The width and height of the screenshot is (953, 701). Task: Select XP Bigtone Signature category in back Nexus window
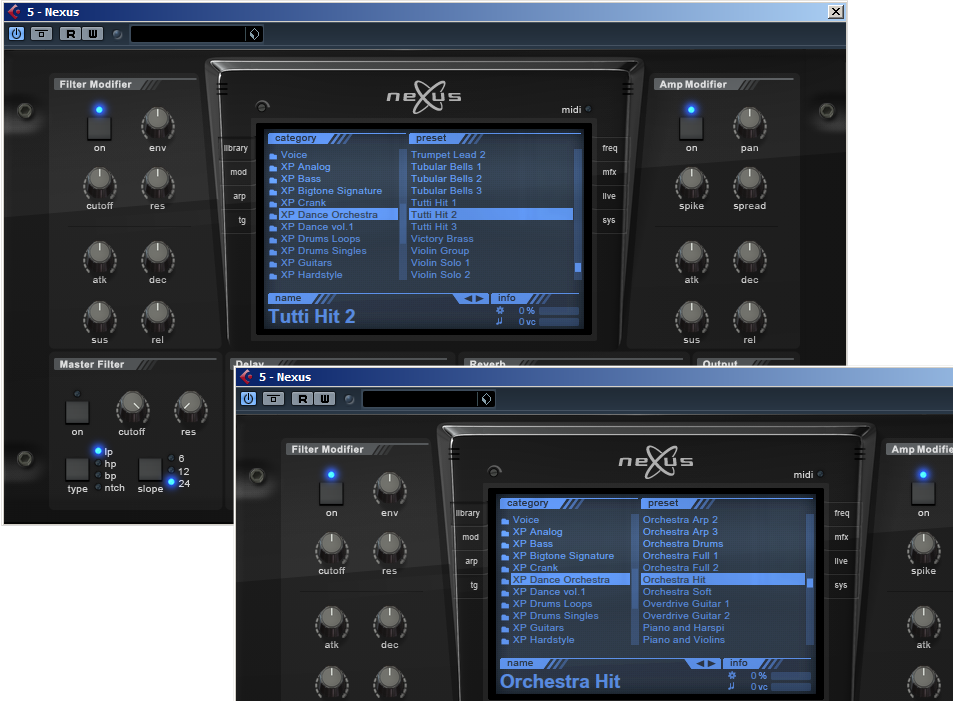pos(331,191)
